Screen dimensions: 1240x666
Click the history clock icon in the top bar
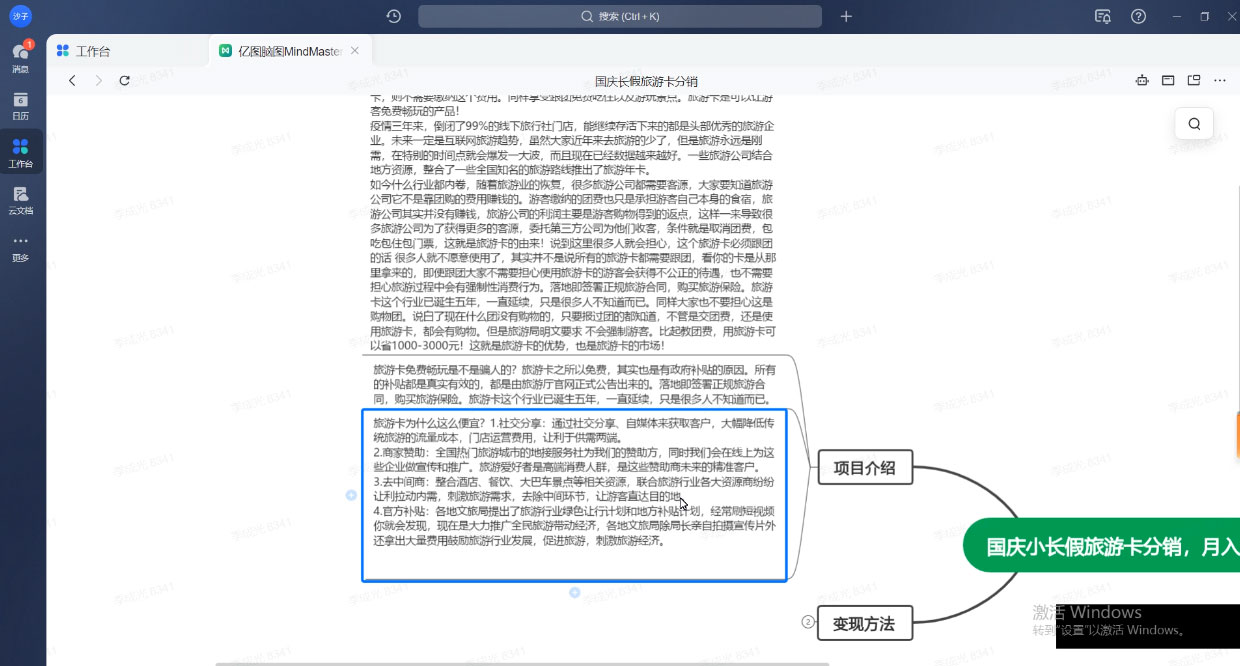click(x=393, y=15)
